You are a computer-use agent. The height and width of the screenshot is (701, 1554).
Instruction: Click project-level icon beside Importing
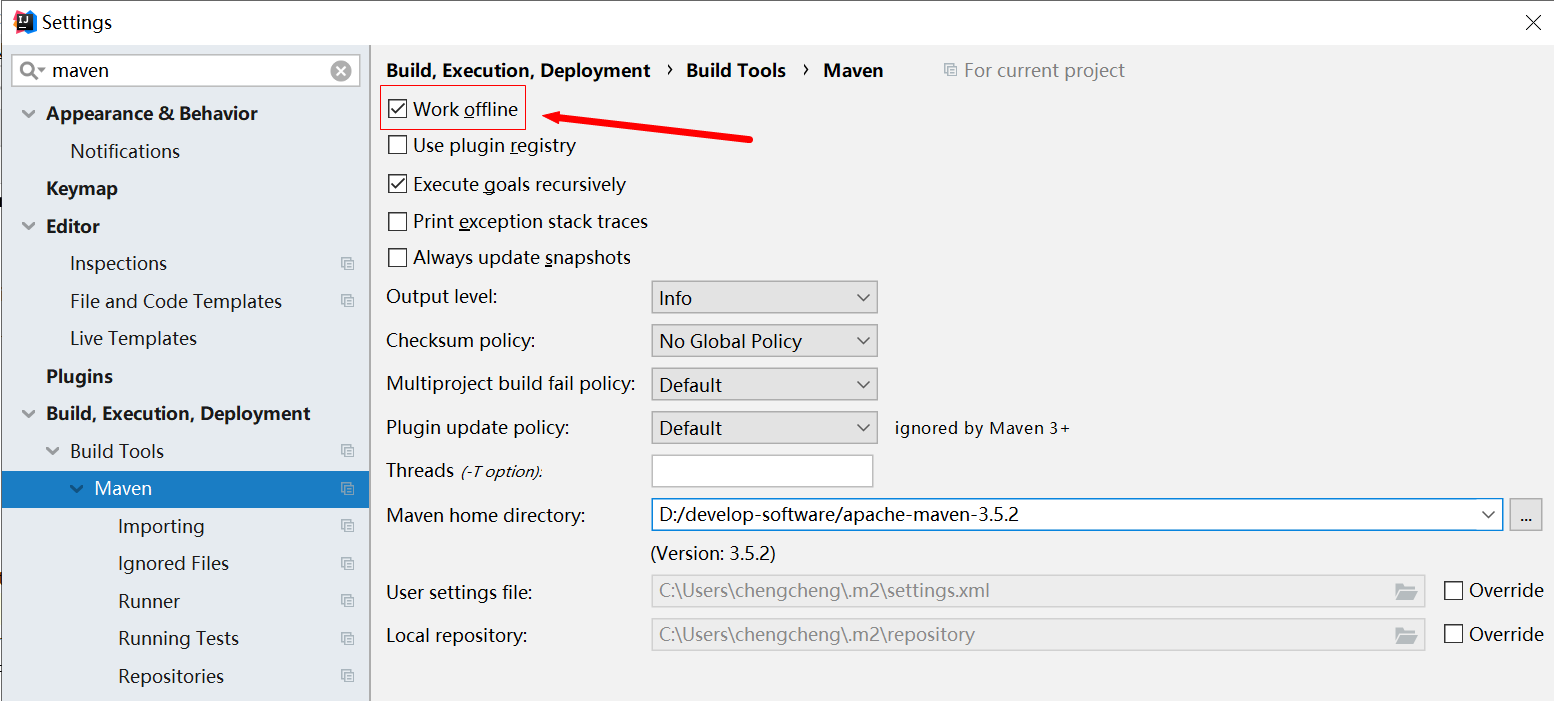click(347, 527)
